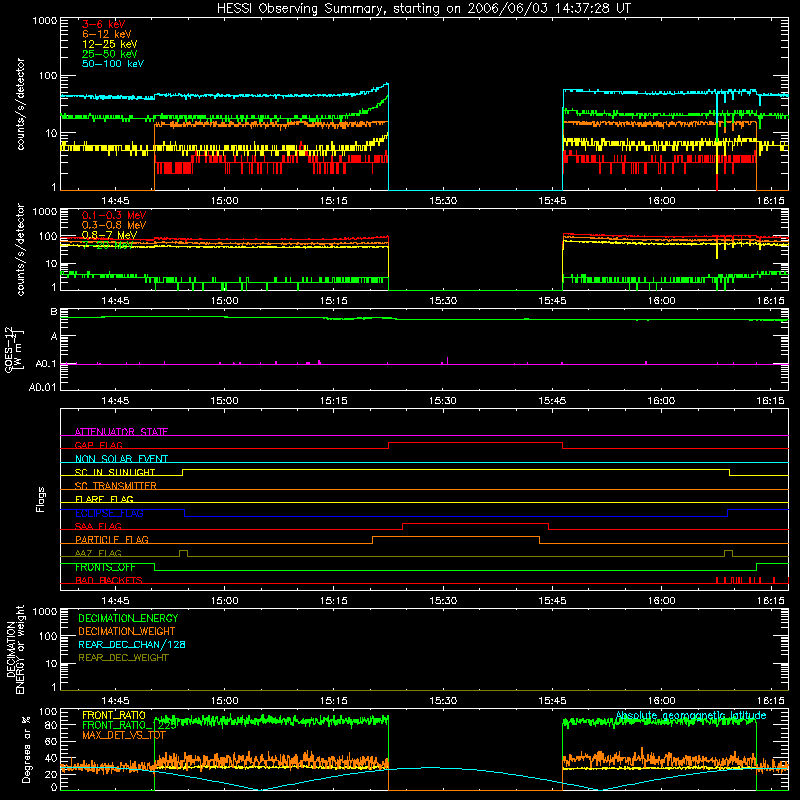The width and height of the screenshot is (800, 800).
Task: Click the FLARE_FLAG label
Action: 104,499
